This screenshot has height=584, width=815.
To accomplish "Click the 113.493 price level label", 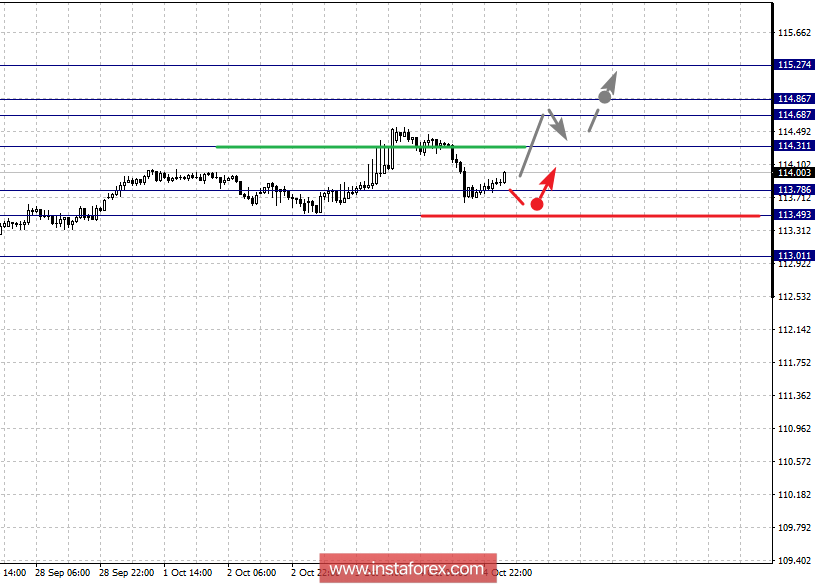I will (x=794, y=215).
